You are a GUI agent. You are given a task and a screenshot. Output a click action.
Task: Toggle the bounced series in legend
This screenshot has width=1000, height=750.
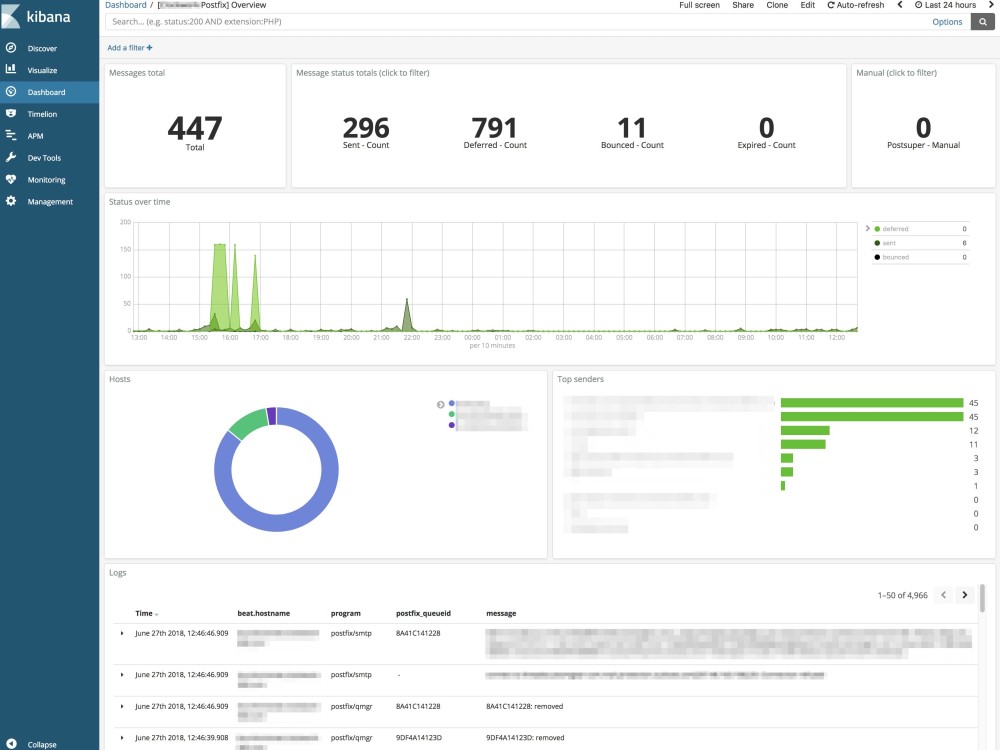(895, 257)
